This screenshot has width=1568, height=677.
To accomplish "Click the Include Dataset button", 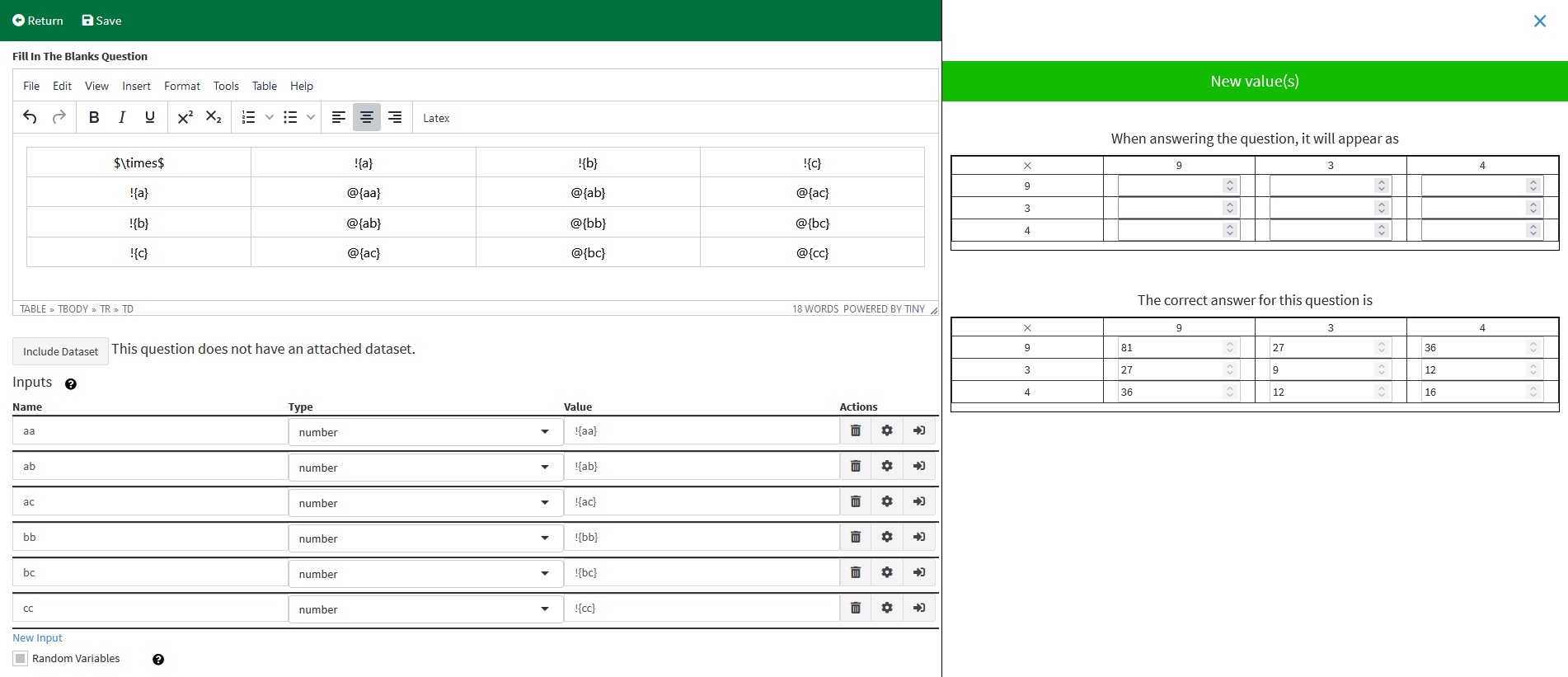I will [60, 351].
